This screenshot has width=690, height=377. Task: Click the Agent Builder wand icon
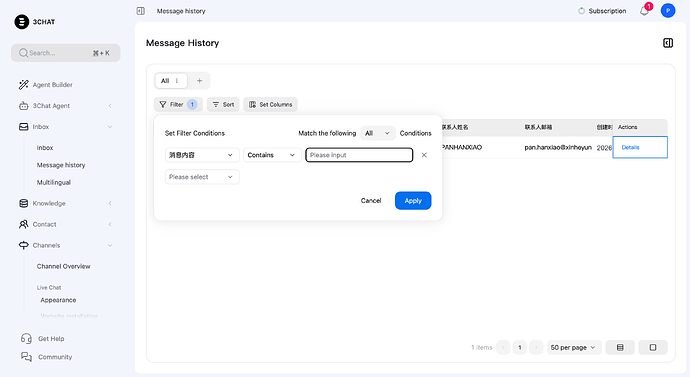pyautogui.click(x=23, y=84)
